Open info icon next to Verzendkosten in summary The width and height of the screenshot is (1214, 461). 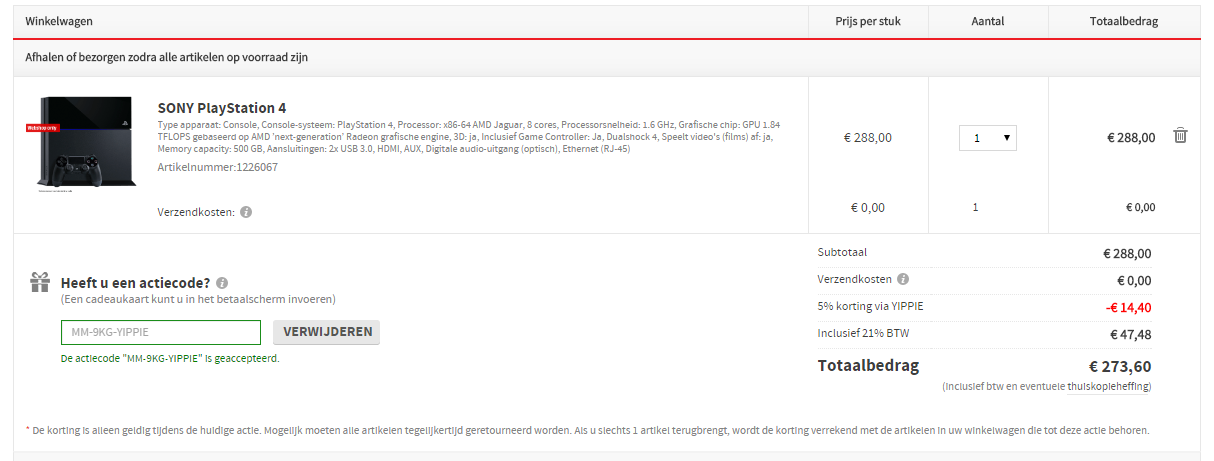(903, 279)
